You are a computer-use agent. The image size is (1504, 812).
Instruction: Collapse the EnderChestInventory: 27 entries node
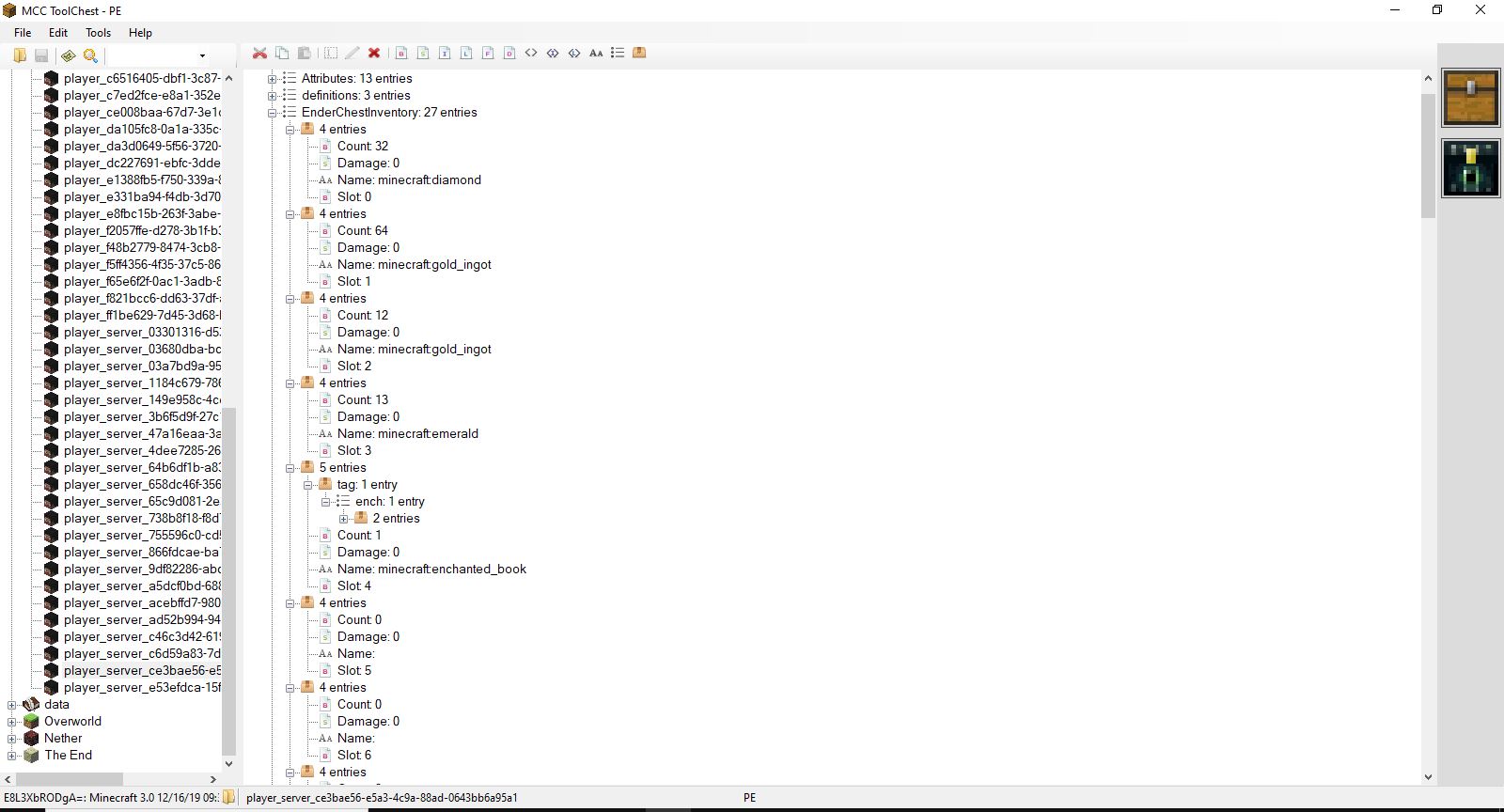tap(272, 113)
